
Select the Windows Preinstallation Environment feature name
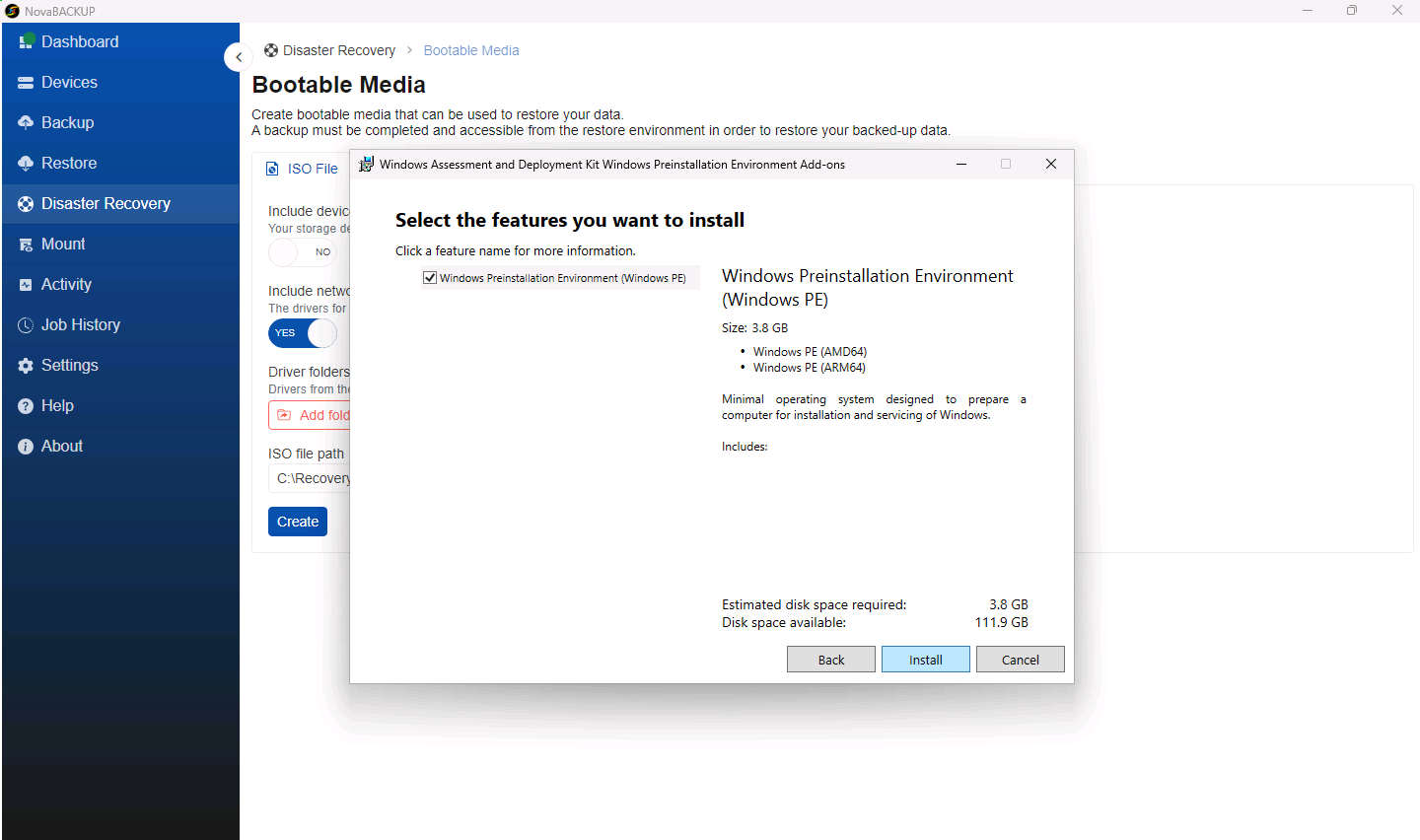pos(563,278)
